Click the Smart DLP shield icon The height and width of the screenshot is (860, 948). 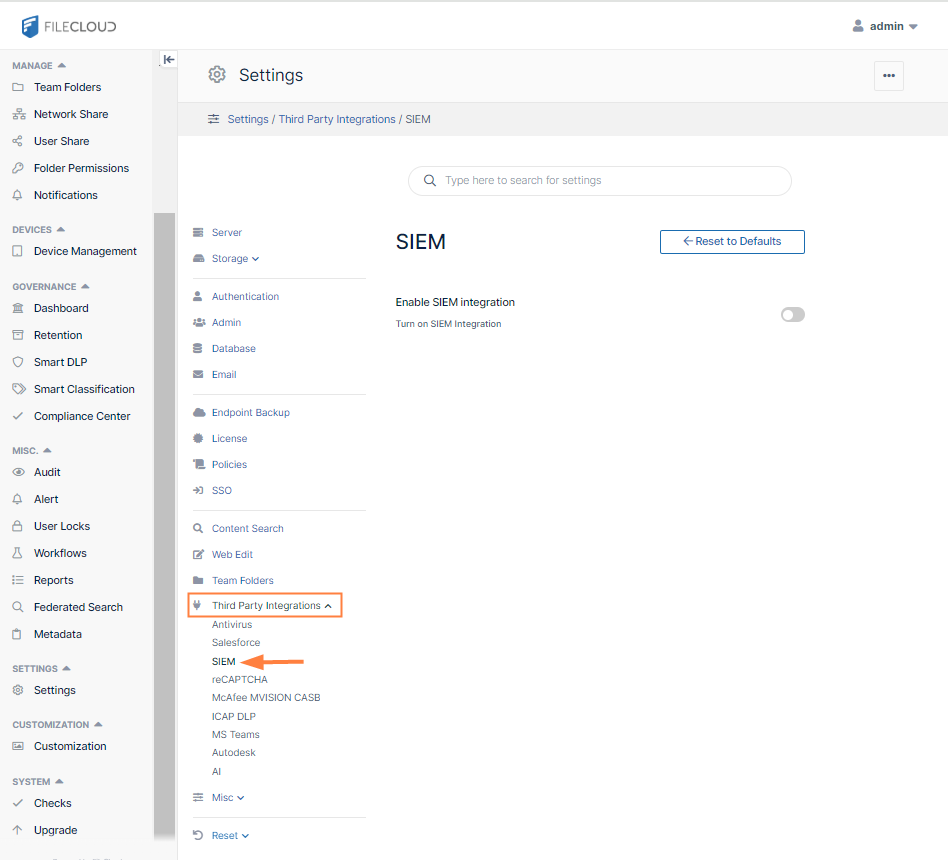[x=18, y=362]
